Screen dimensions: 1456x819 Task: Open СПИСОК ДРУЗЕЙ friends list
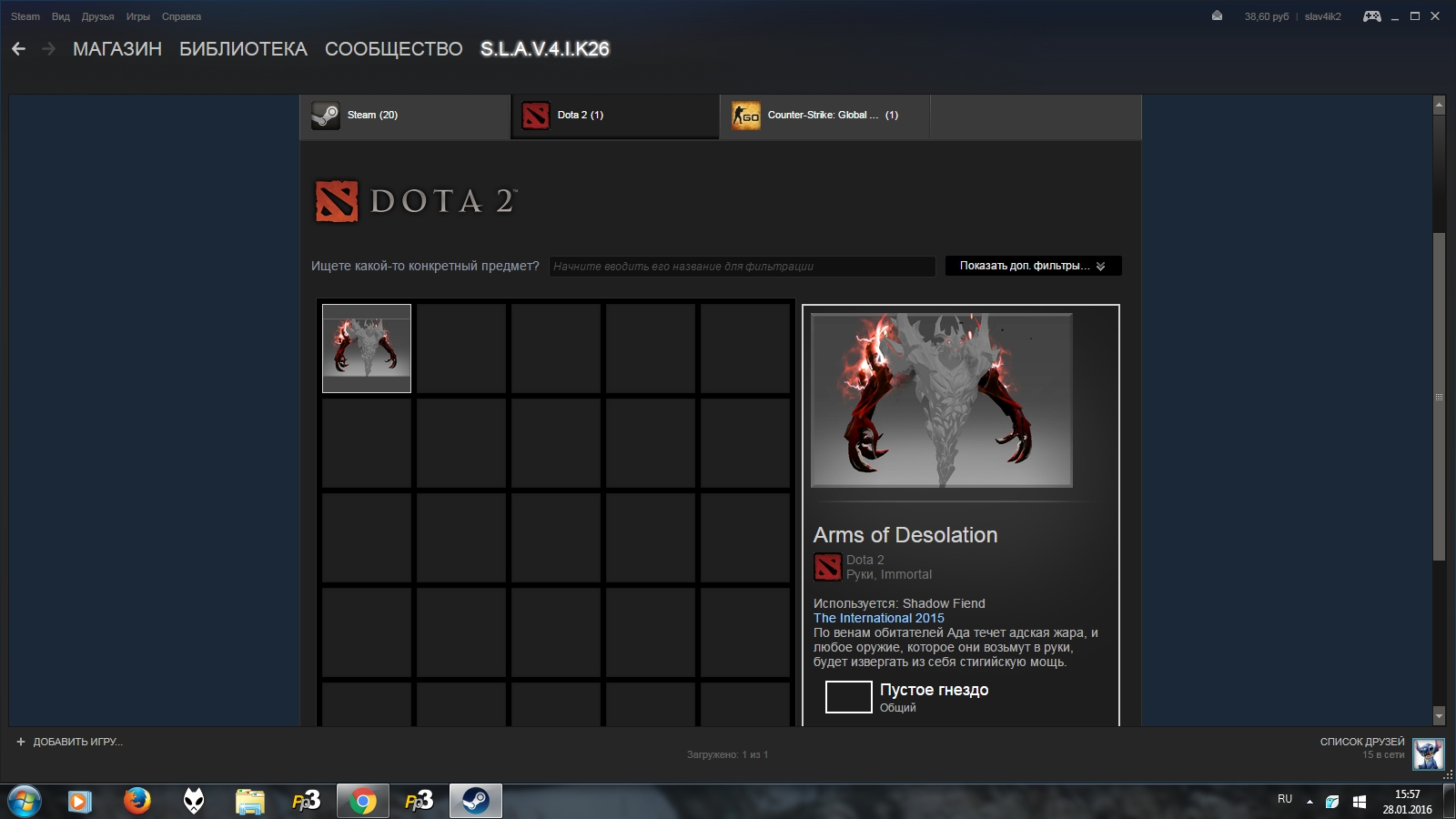click(1362, 742)
